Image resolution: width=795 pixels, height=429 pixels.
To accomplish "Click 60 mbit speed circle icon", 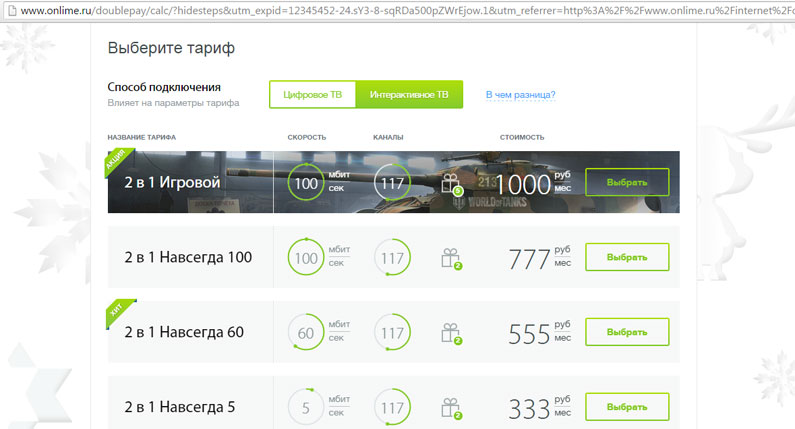I will pyautogui.click(x=306, y=333).
